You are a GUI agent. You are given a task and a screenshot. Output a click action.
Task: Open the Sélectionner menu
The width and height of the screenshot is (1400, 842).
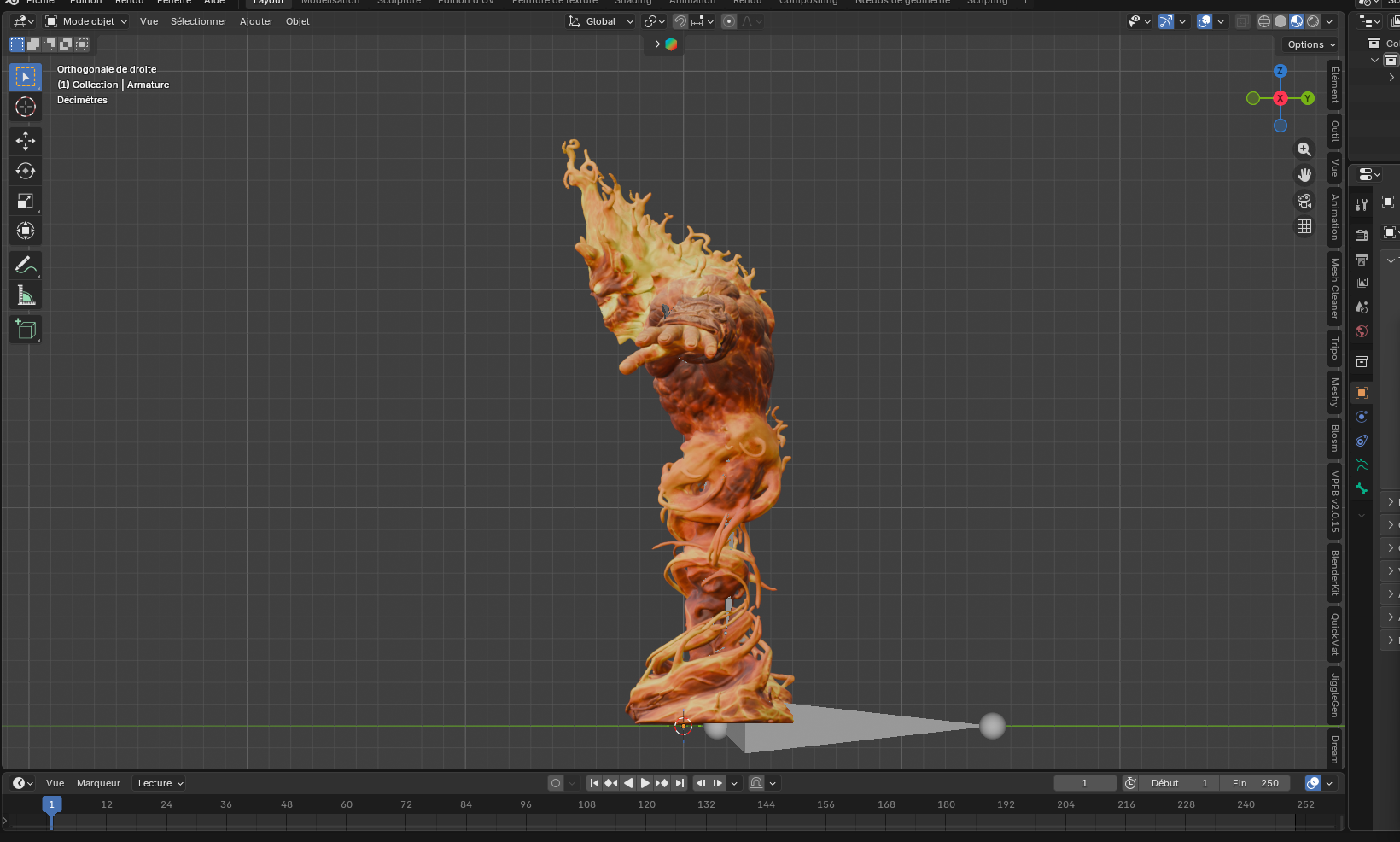point(198,21)
